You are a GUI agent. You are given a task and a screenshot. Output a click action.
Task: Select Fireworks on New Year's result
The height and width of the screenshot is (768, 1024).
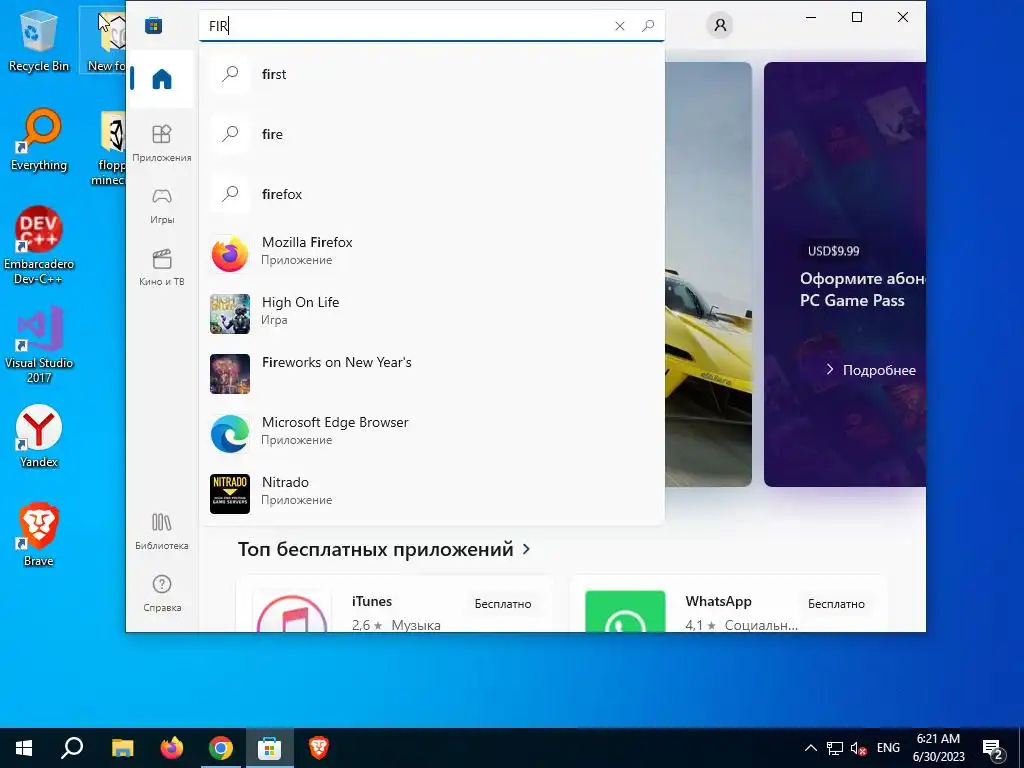tap(432, 374)
